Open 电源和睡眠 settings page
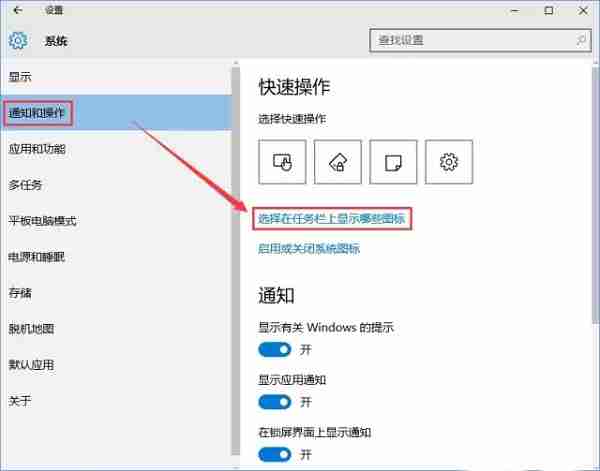This screenshot has width=600, height=471. pyautogui.click(x=116, y=257)
